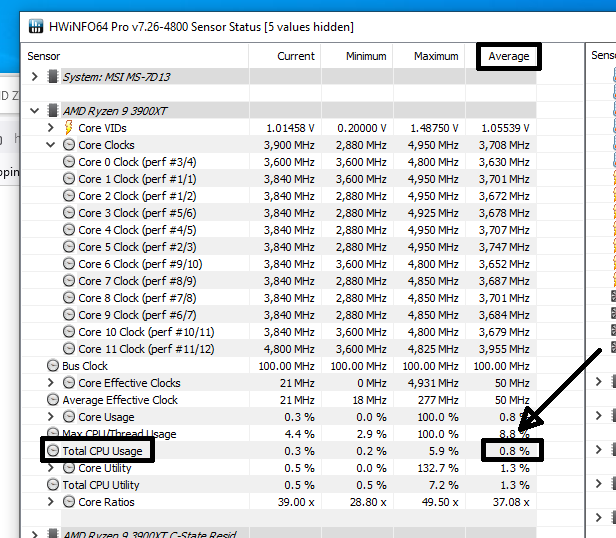Click Total CPU Usage maximum 5.9 %
Screen dimensions: 616x538
(444, 451)
